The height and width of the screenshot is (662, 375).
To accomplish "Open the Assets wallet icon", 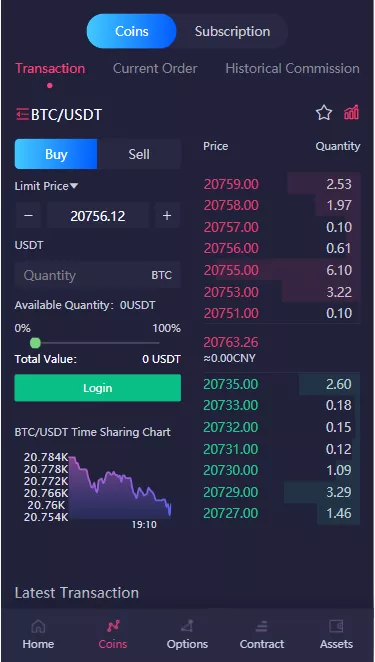I will (x=336, y=626).
